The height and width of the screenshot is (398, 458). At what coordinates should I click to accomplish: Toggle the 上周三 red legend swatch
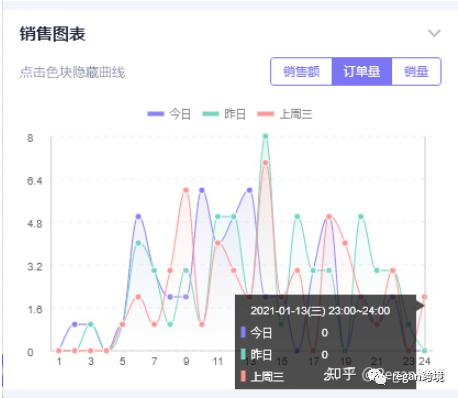click(x=266, y=114)
